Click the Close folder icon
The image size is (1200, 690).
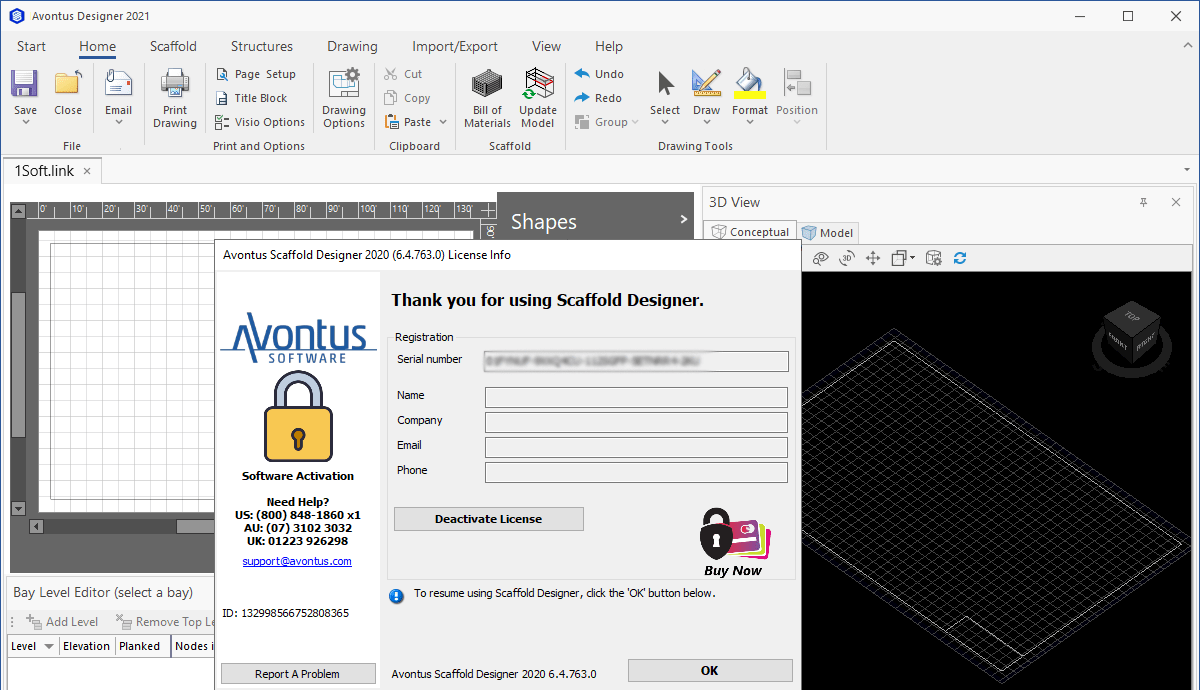[68, 83]
